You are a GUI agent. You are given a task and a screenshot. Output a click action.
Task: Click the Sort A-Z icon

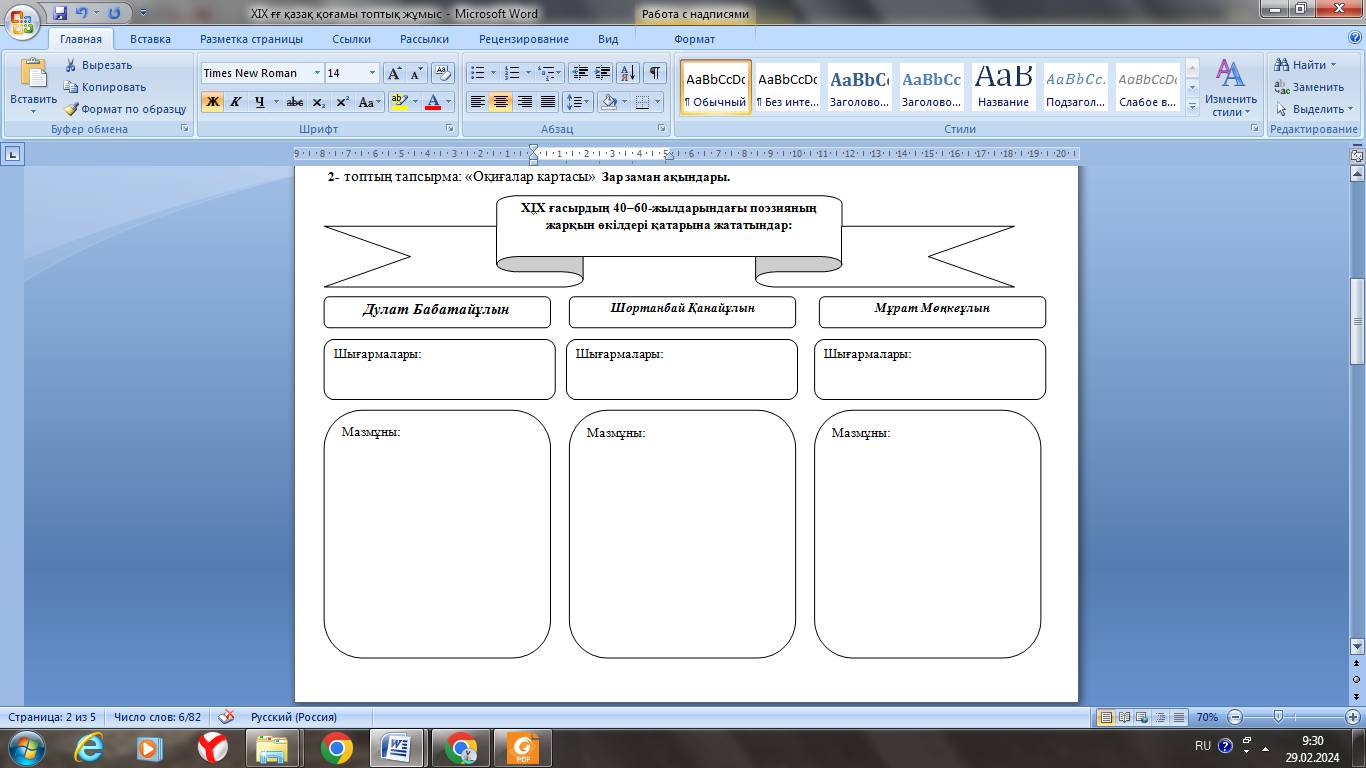tap(628, 73)
